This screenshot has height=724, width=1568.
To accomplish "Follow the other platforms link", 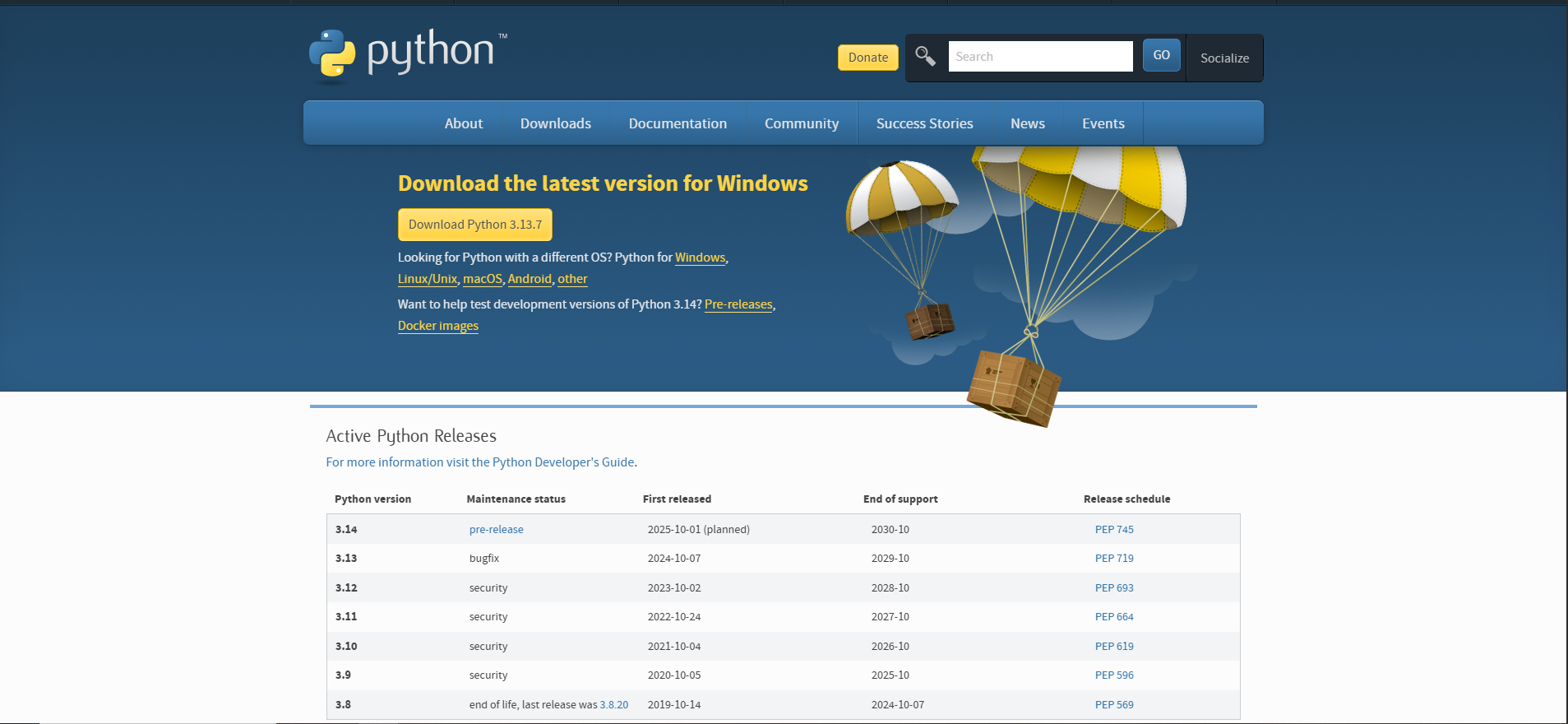I will coord(572,279).
